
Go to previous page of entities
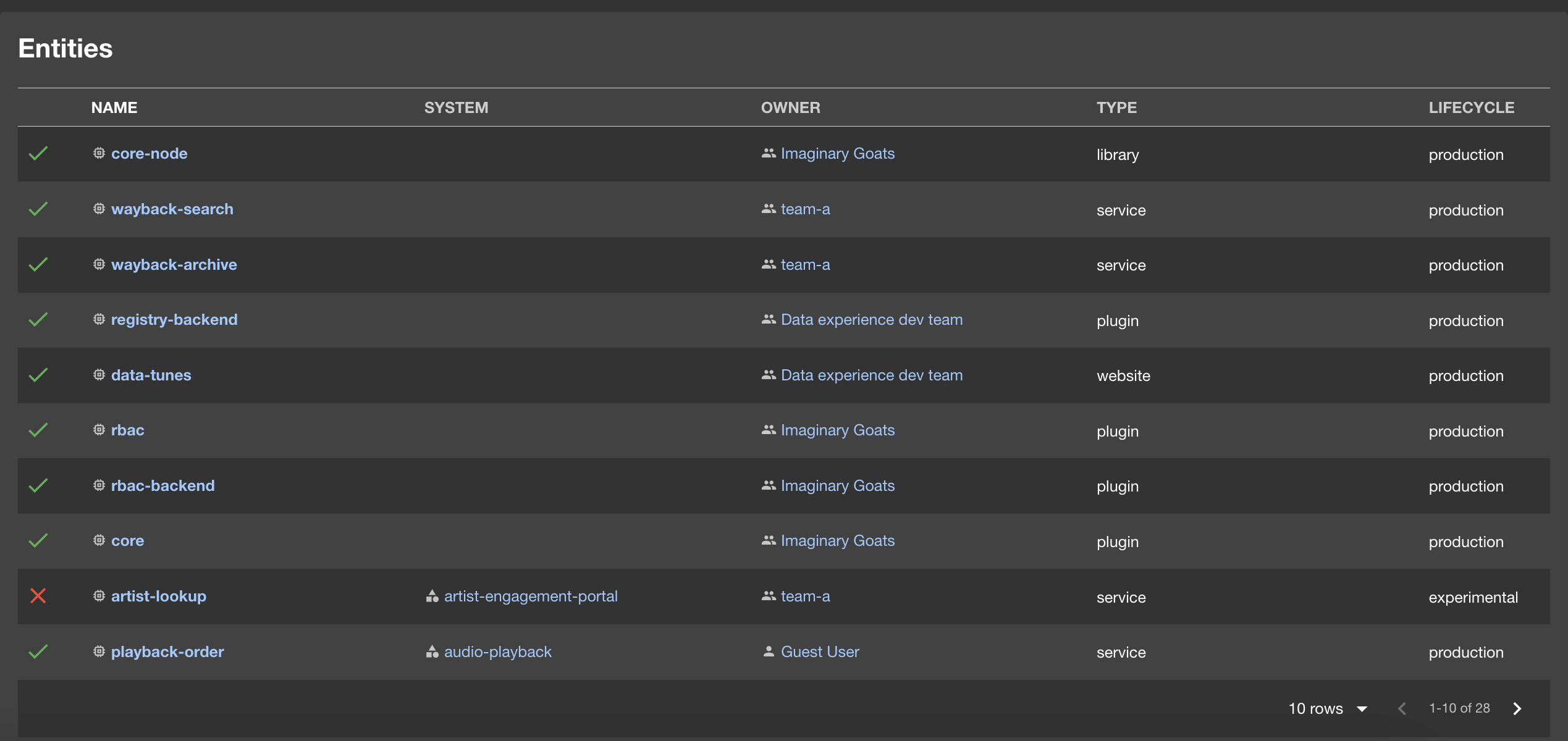point(1402,708)
